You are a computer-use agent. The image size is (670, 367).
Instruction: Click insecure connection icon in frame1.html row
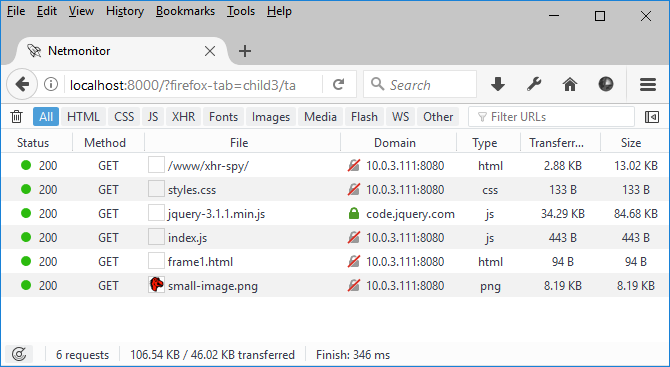pos(353,261)
